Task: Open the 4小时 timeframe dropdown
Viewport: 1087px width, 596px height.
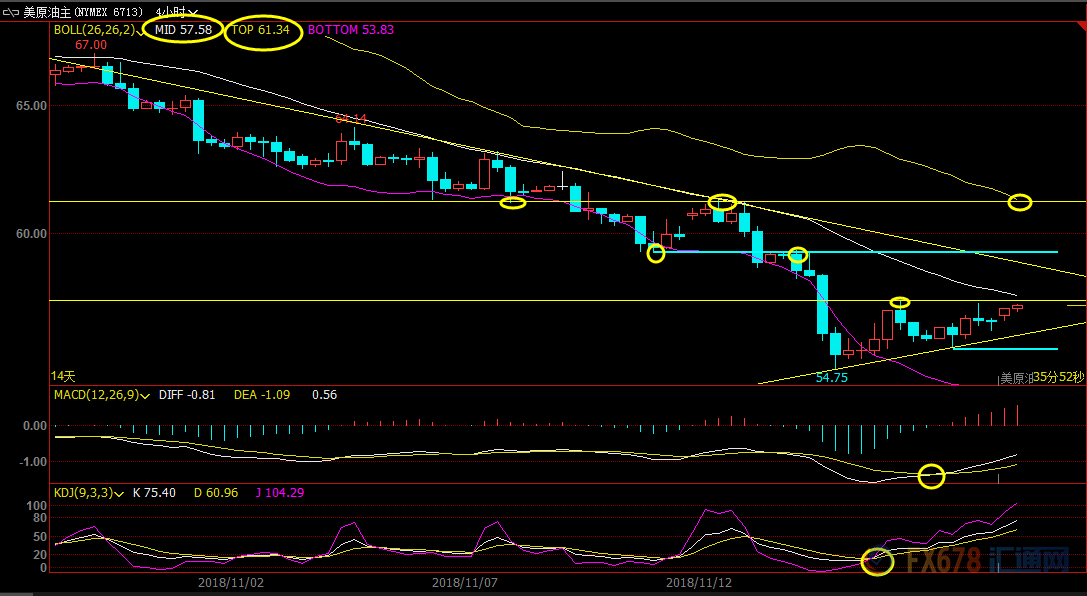Action: point(177,12)
